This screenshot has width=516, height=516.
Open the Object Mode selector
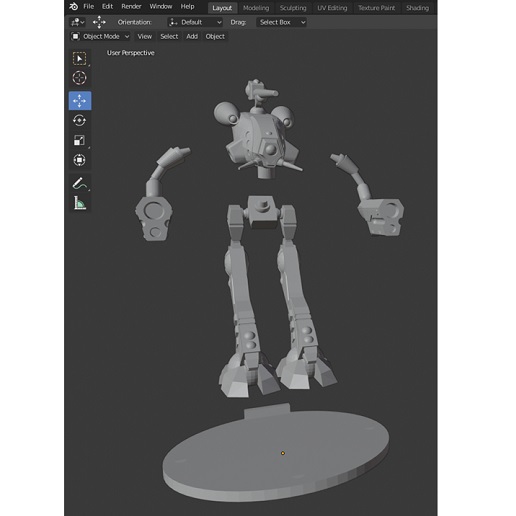pyautogui.click(x=100, y=36)
